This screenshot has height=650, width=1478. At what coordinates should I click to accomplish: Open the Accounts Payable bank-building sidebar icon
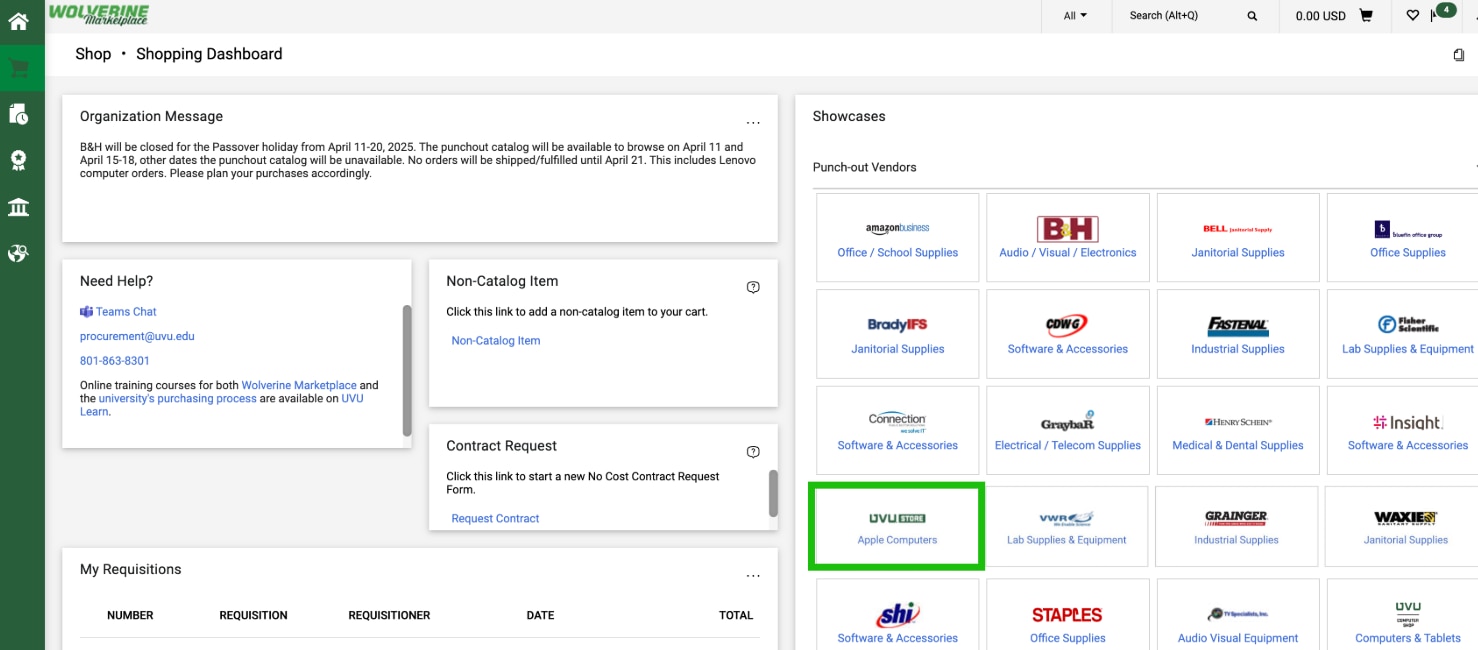coord(19,207)
